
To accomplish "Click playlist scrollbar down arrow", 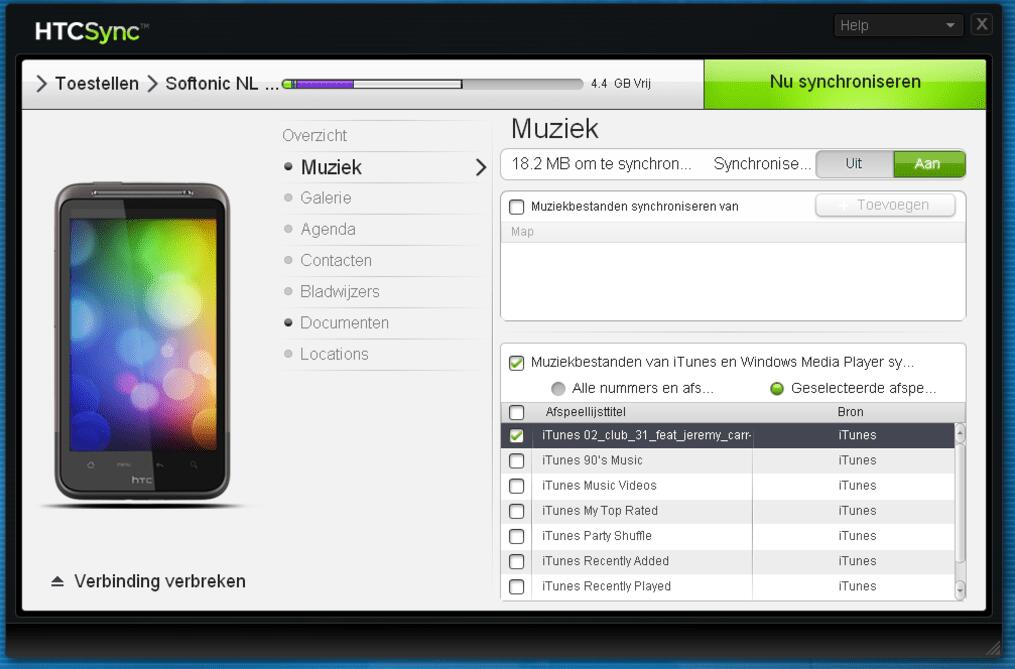I will [x=960, y=590].
